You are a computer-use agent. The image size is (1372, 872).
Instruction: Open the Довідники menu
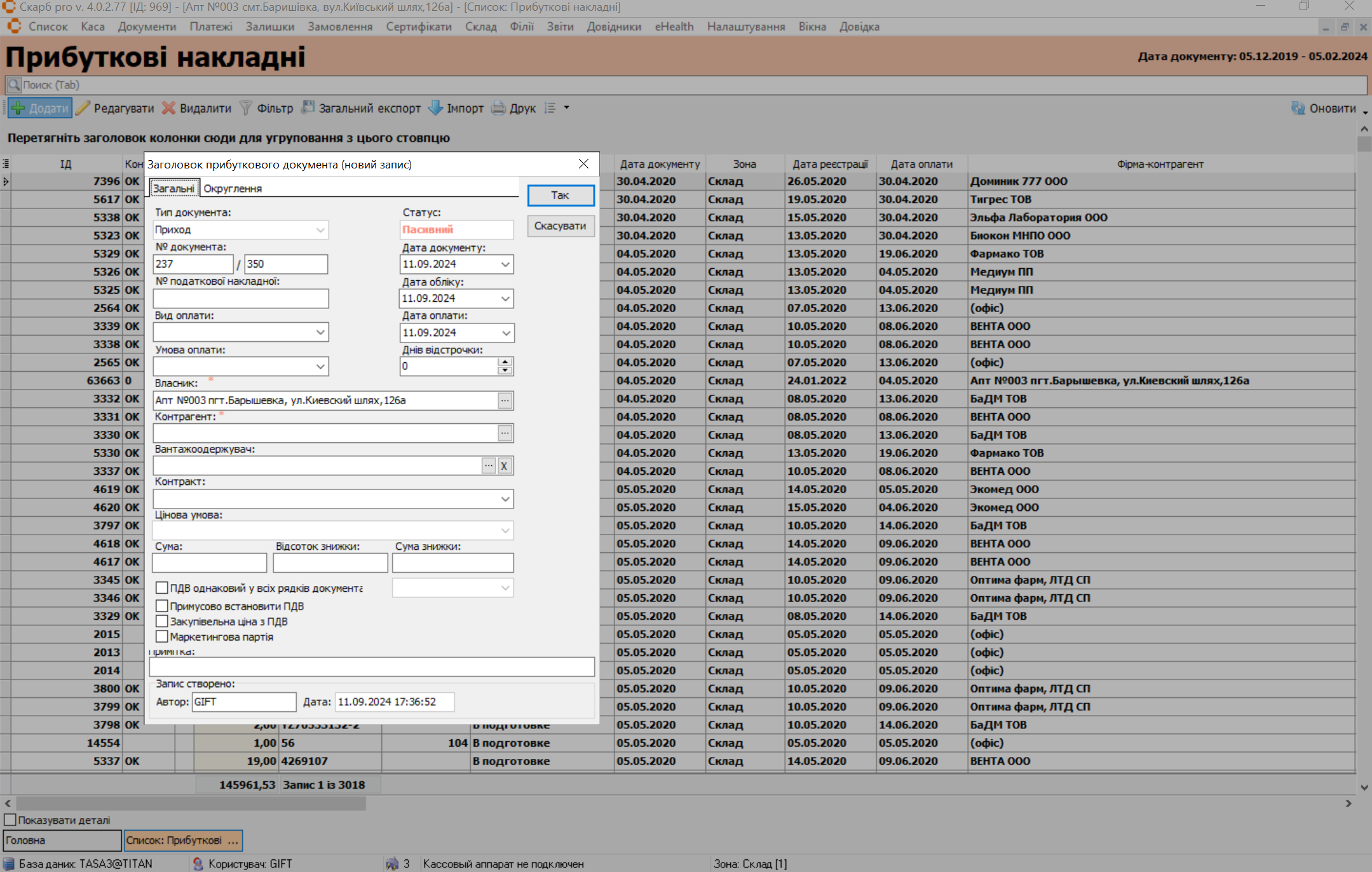613,27
